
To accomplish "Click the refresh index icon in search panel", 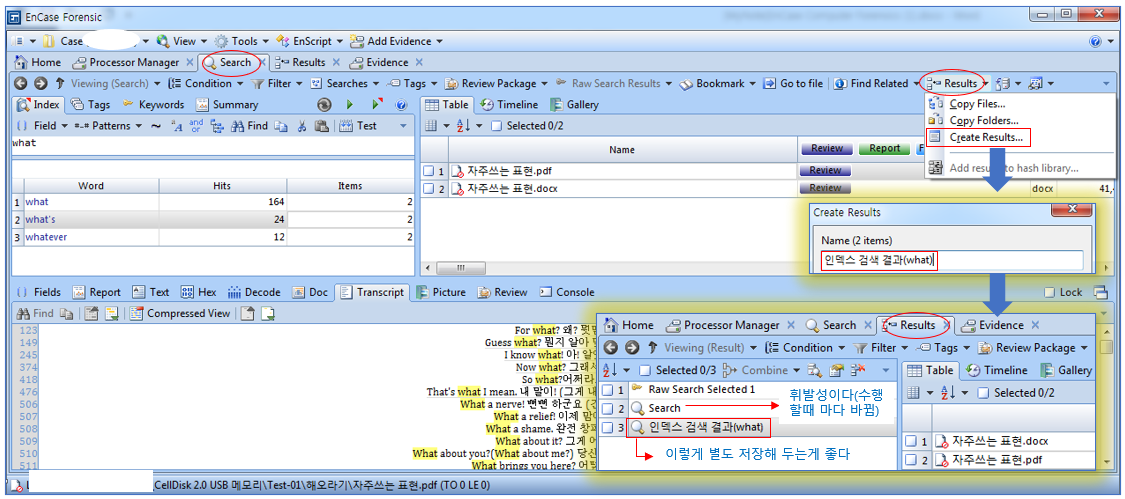I will point(325,105).
